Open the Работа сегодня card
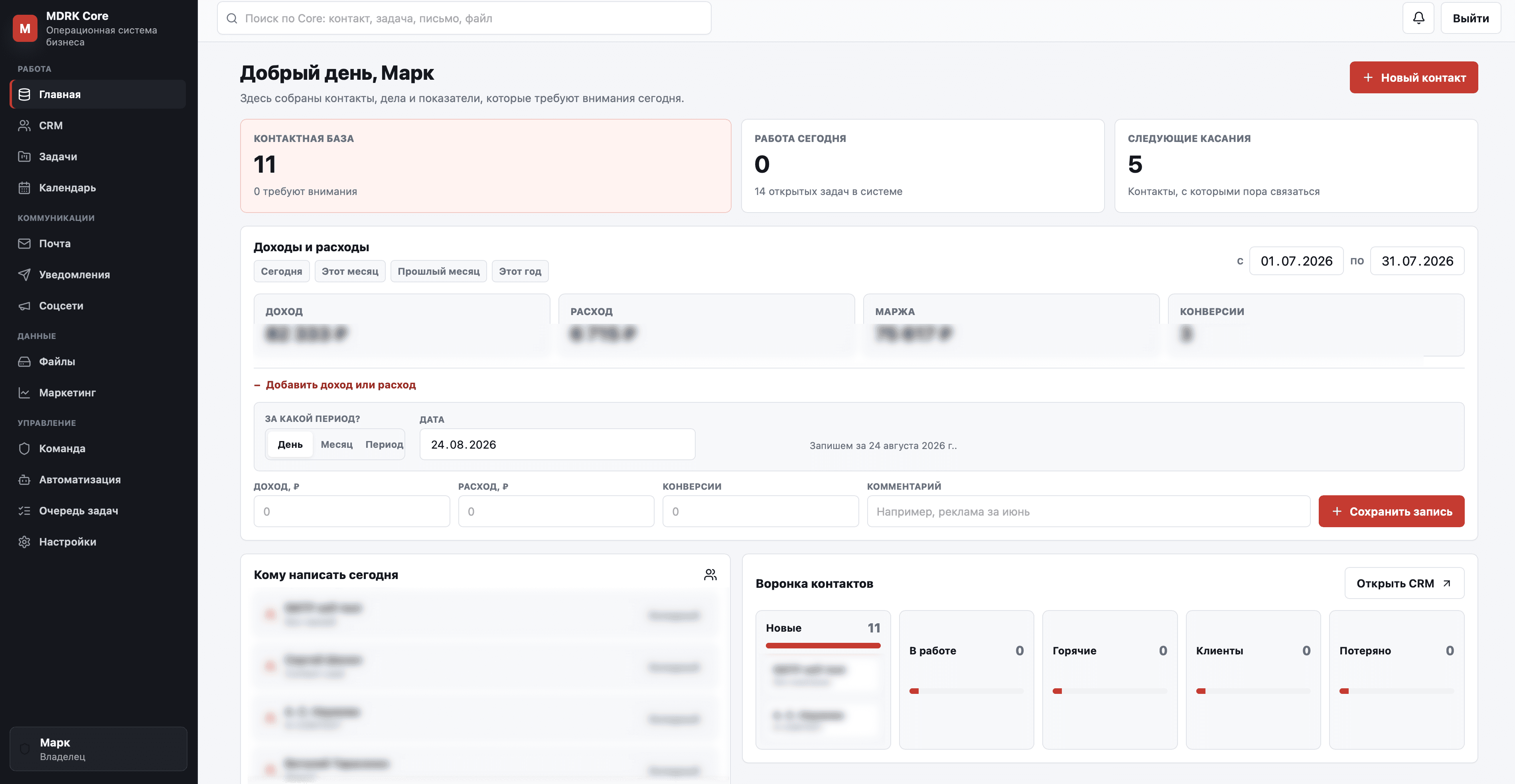 tap(922, 166)
